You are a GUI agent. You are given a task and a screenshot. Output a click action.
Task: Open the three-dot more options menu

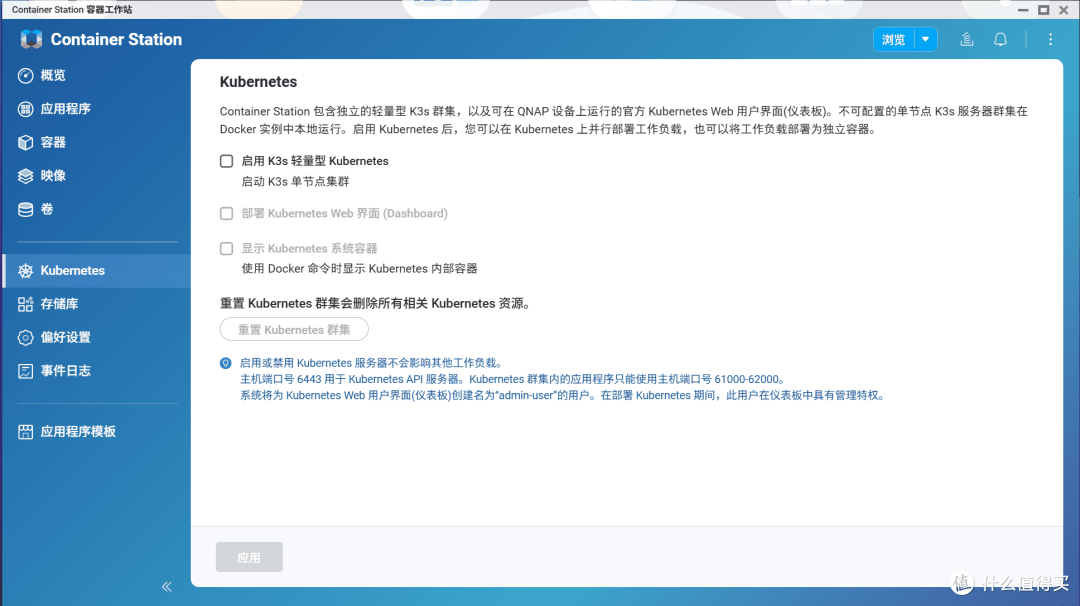pos(1050,39)
